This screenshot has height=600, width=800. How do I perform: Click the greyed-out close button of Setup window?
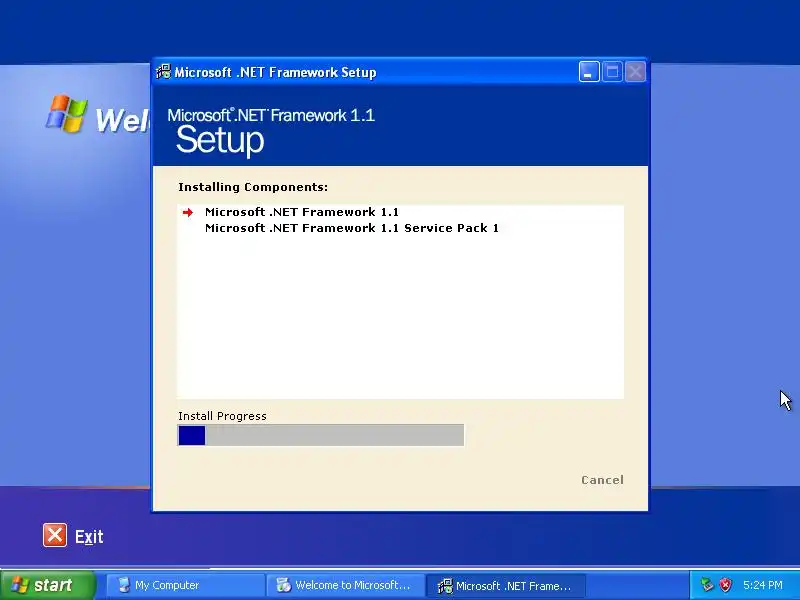[x=635, y=72]
